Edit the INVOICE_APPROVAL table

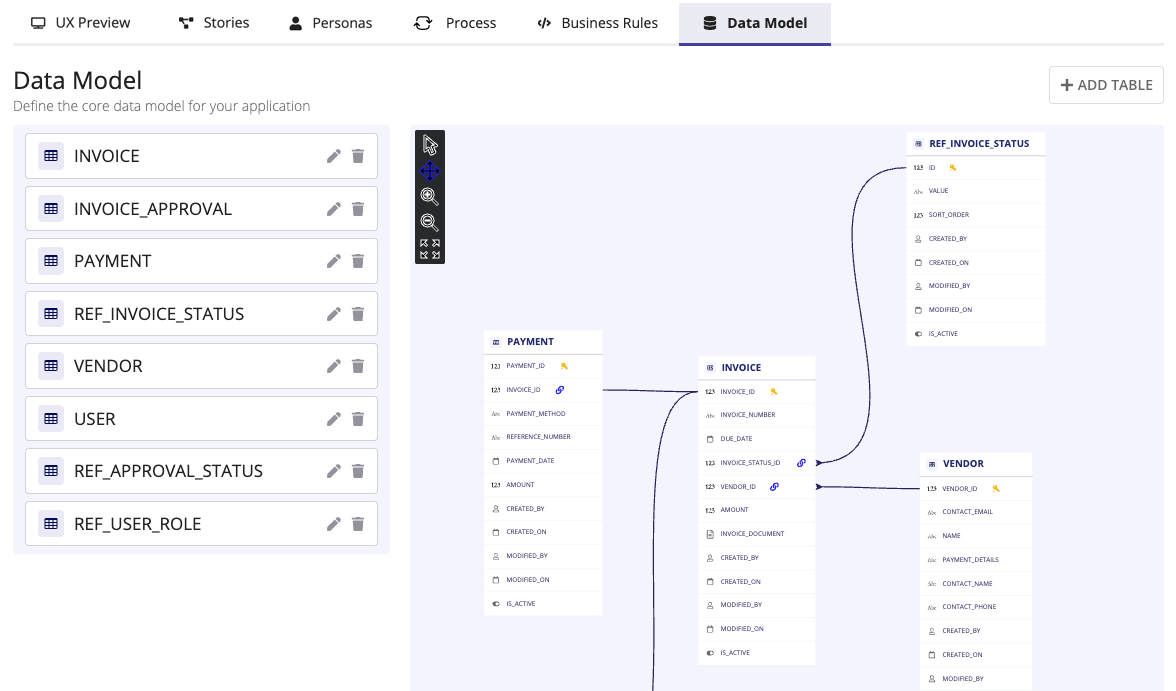pos(334,209)
